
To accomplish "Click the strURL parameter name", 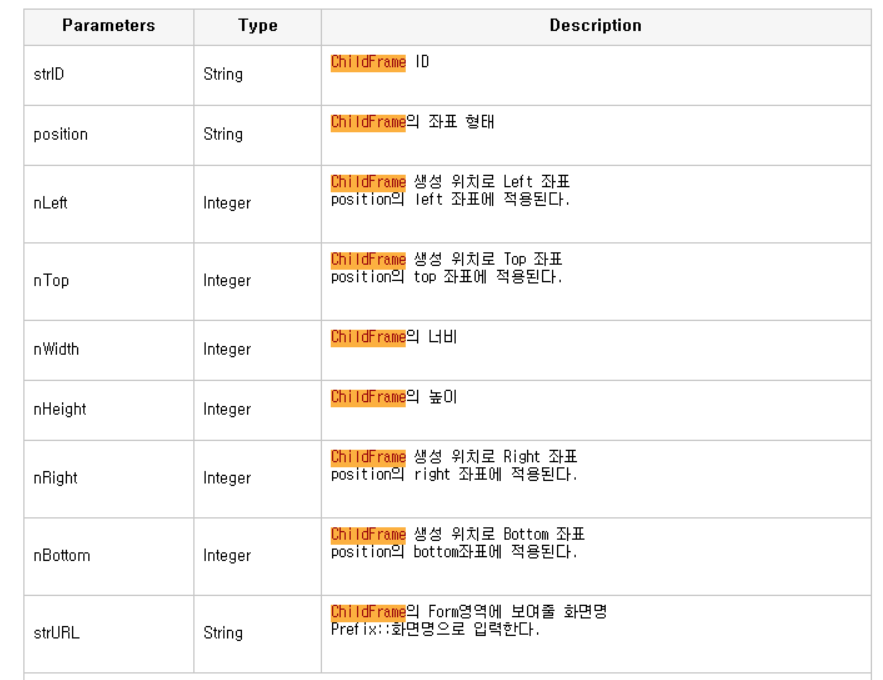I will coord(56,633).
